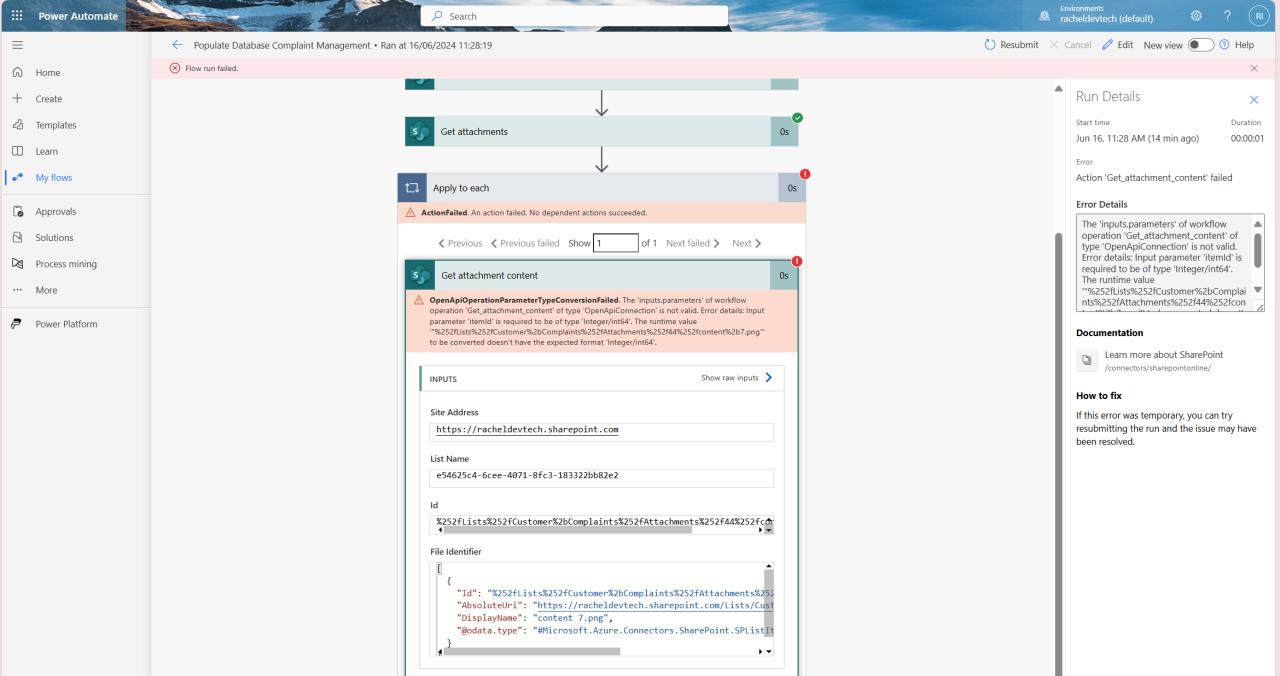The image size is (1280, 676).
Task: Click the File Identifier horizontal scrollbar
Action: tap(532, 651)
